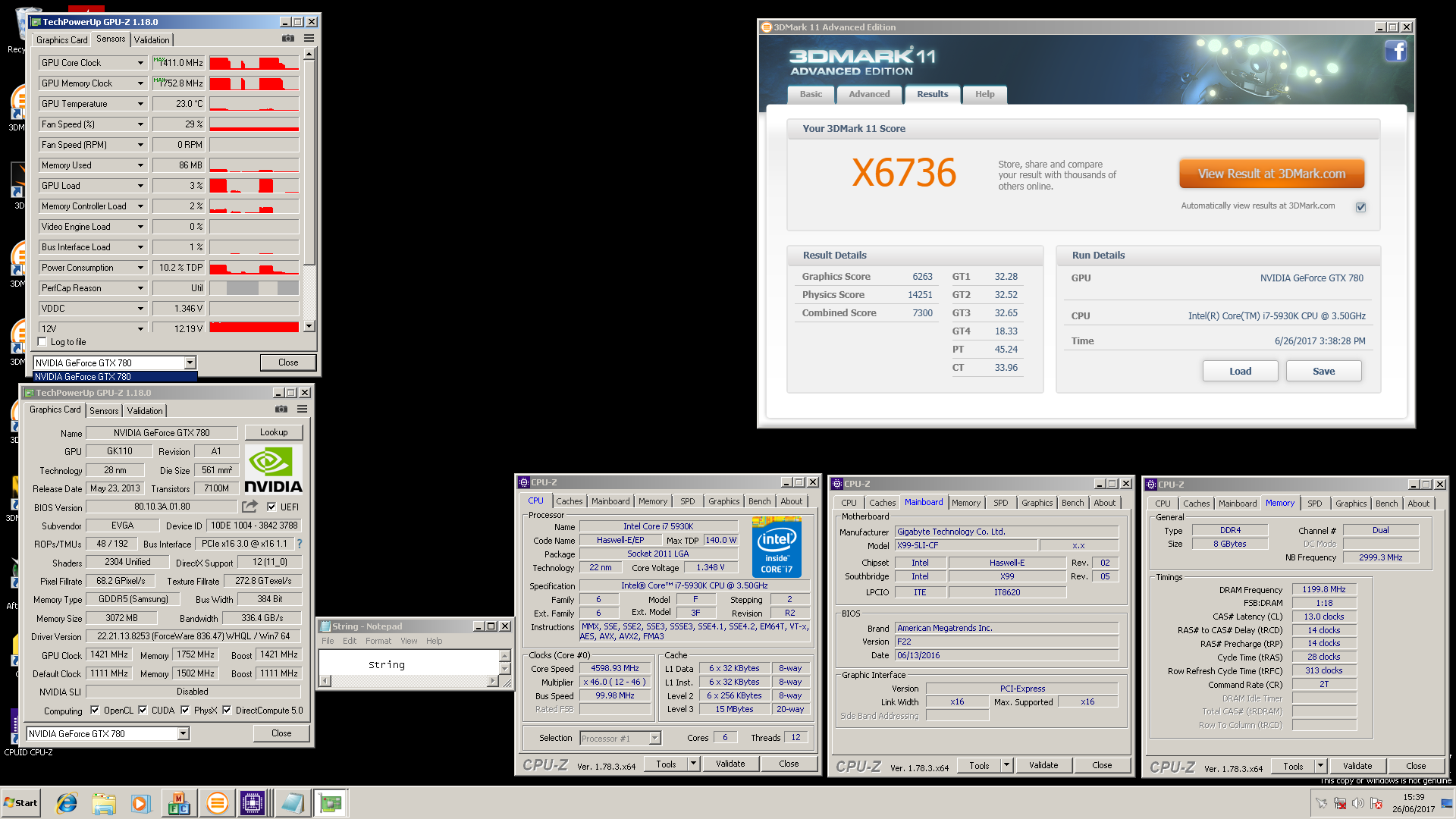Click the Show Desktop icon next to the clock
The height and width of the screenshot is (819, 1456).
point(1447,803)
